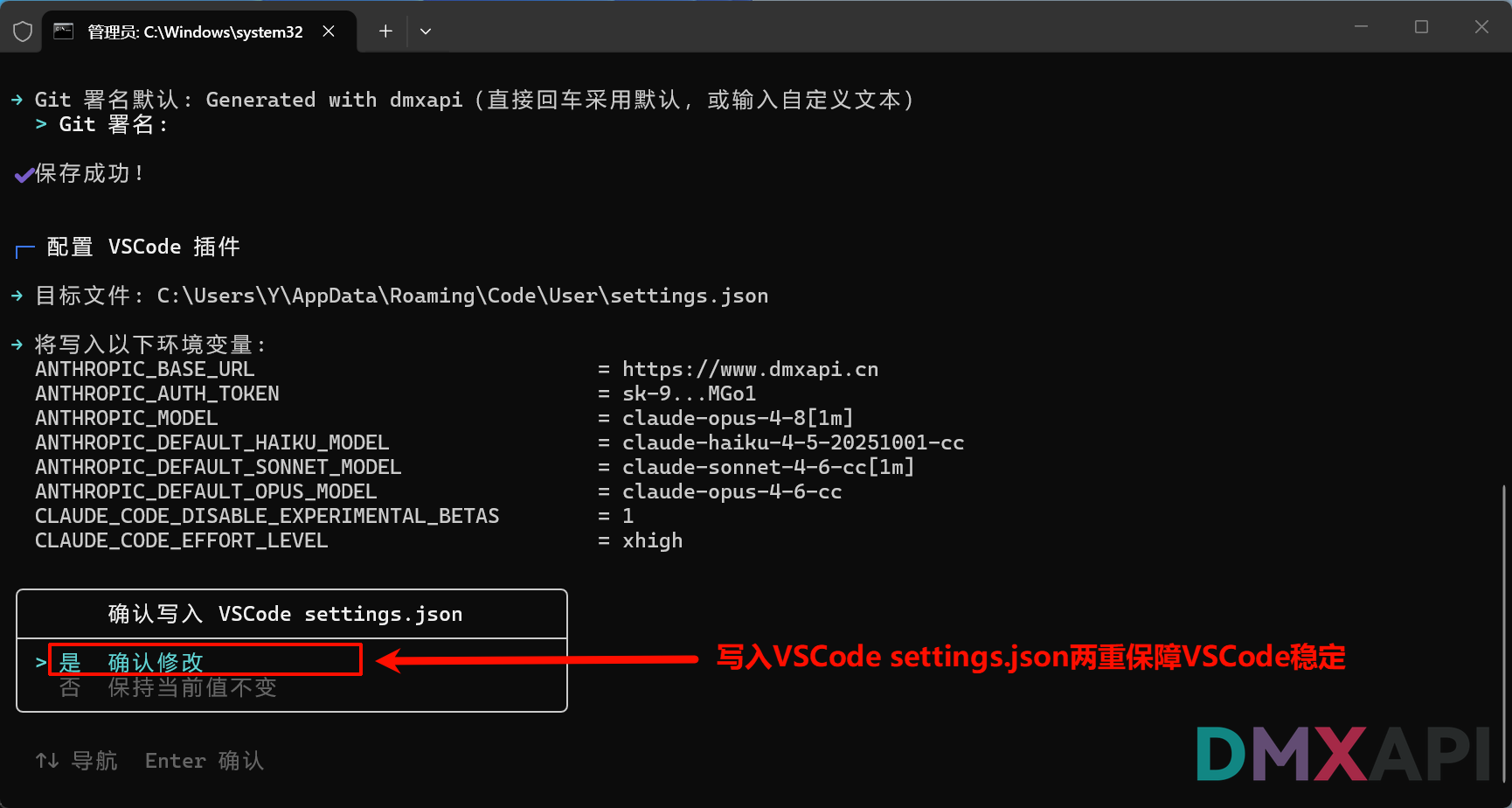
Task: Minimize the terminal window
Action: [x=1361, y=27]
